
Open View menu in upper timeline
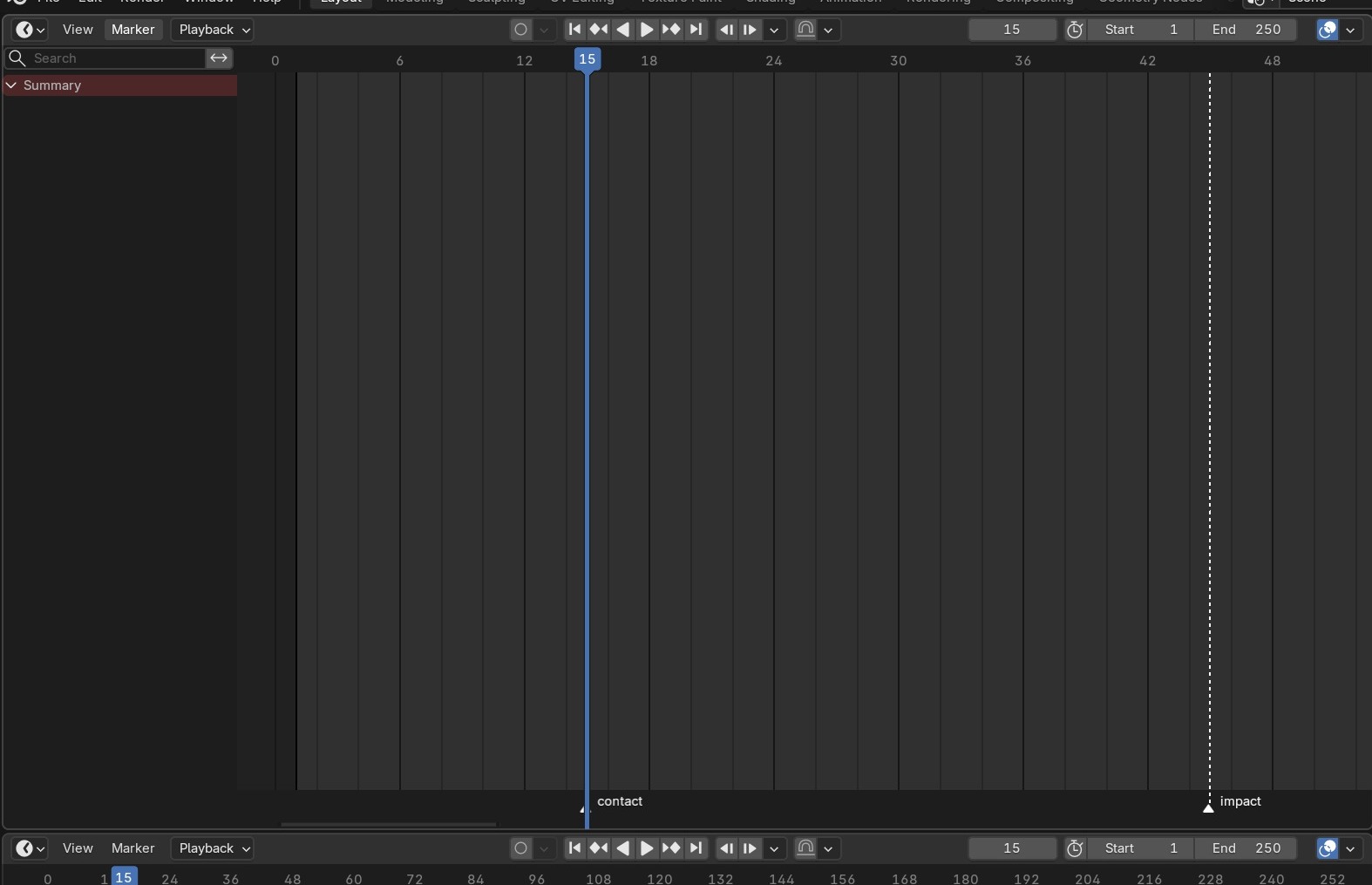(78, 30)
